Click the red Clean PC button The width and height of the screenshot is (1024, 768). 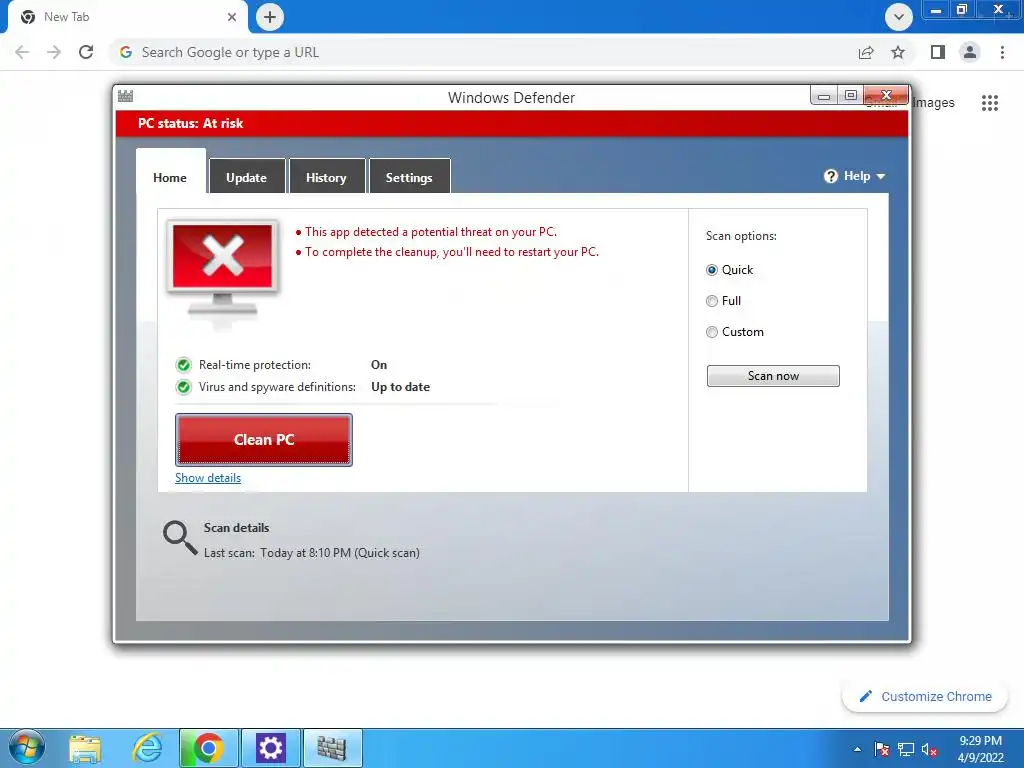coord(264,440)
